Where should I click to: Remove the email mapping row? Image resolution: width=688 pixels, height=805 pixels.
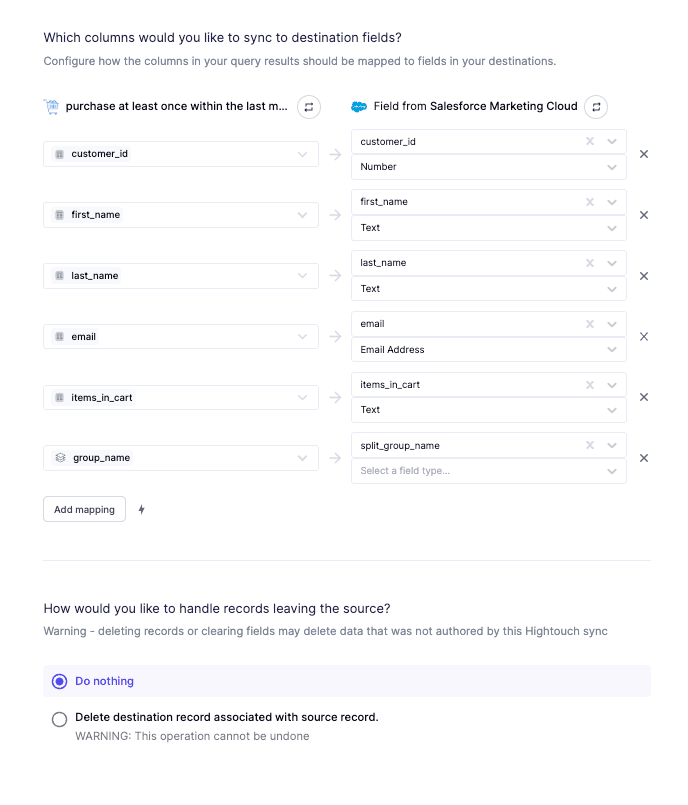click(x=644, y=336)
